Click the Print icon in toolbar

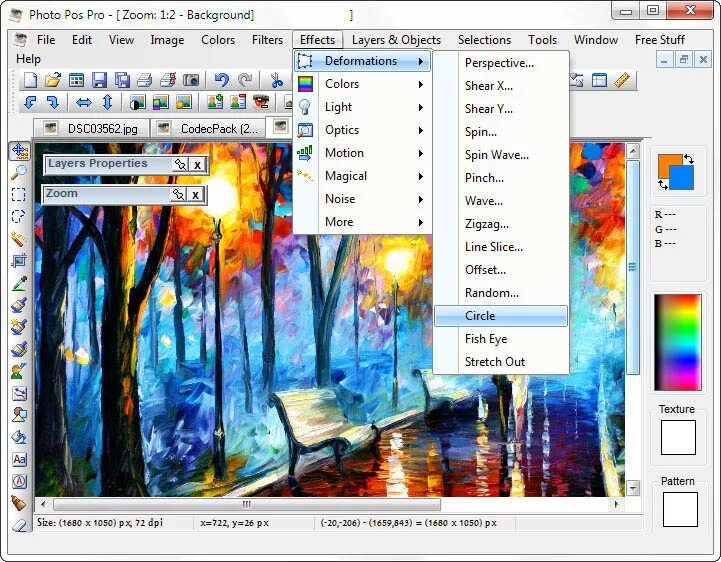coord(144,80)
